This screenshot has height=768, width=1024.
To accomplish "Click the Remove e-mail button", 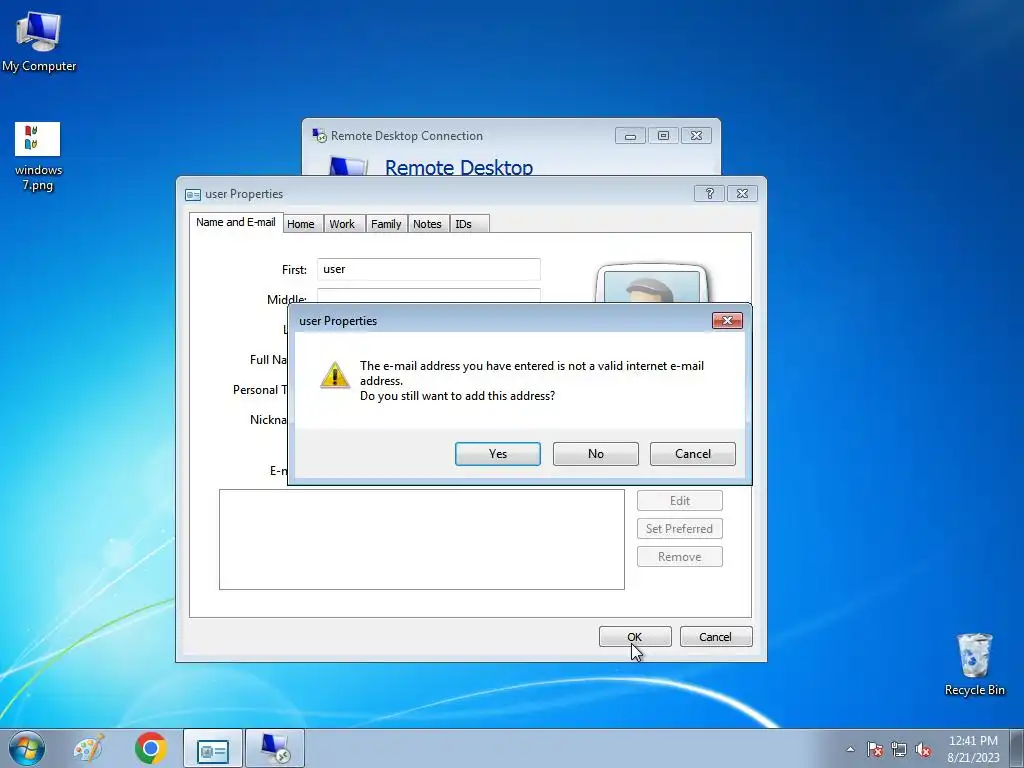I will 680,557.
